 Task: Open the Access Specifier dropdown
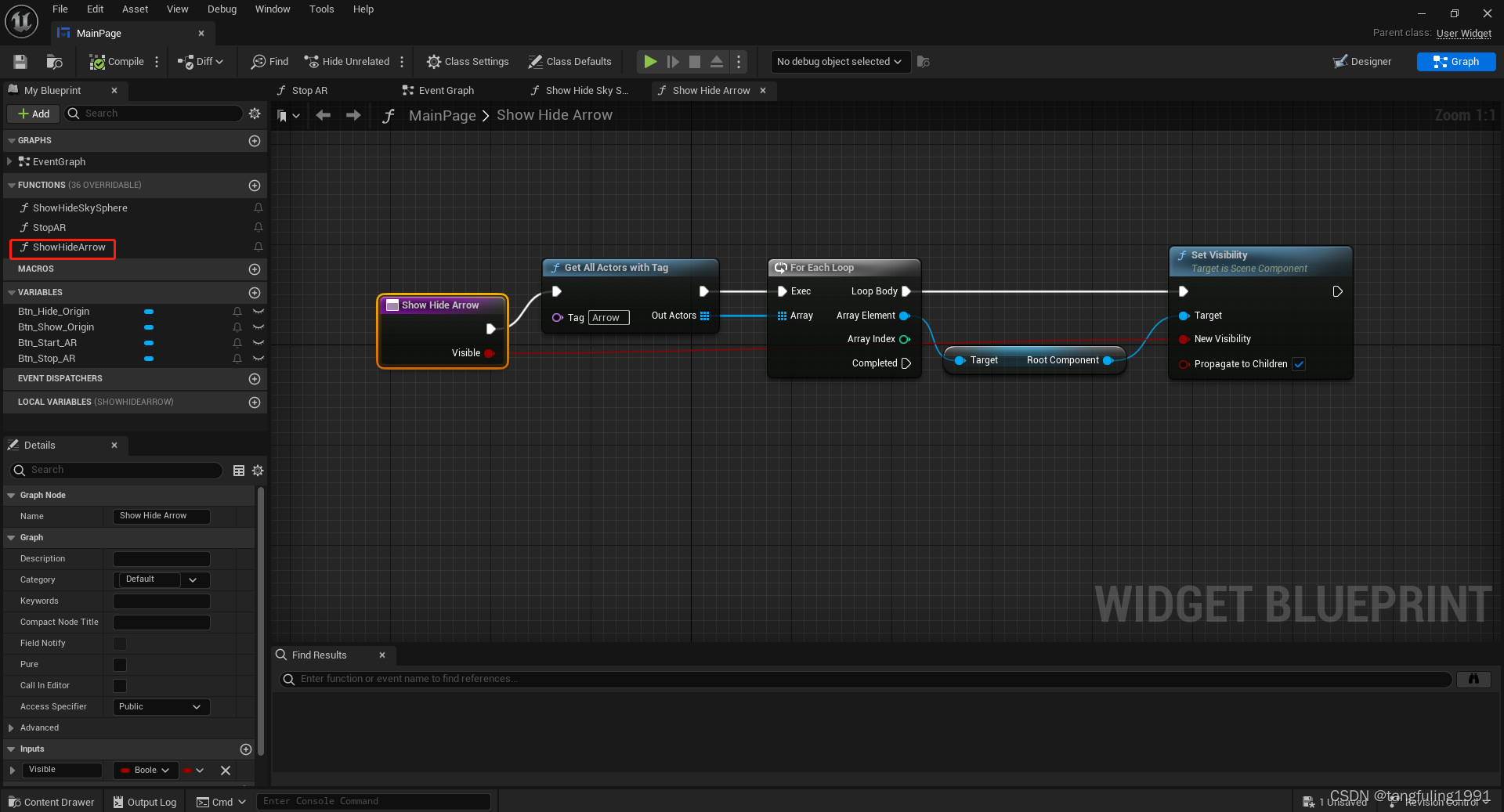(162, 707)
